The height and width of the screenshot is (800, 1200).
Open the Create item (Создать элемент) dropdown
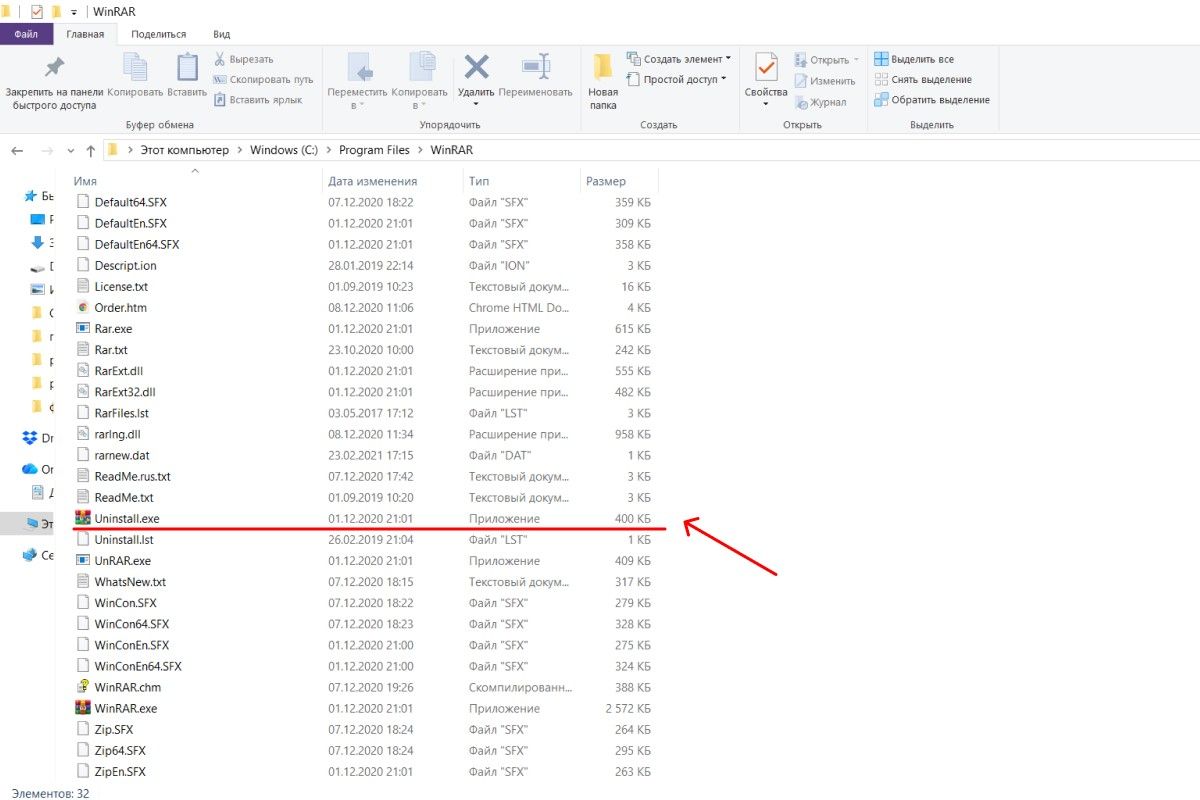click(679, 59)
